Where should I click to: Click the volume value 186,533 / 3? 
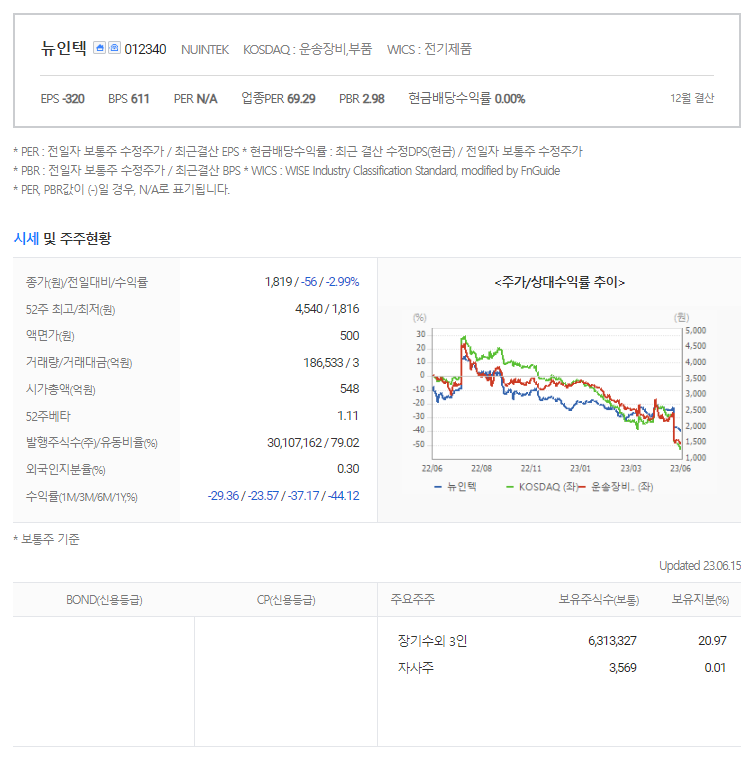click(x=331, y=363)
